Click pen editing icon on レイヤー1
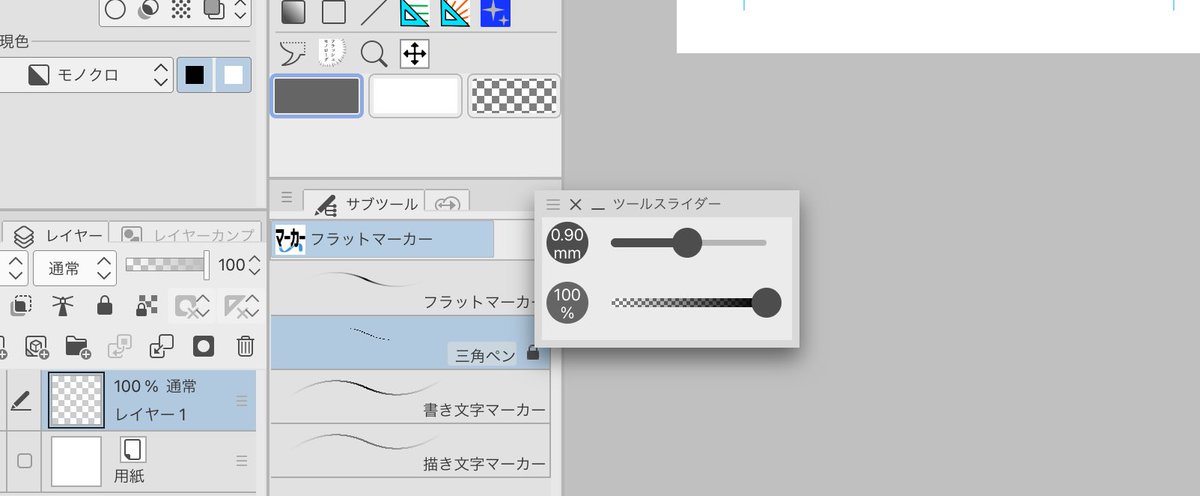 point(20,401)
